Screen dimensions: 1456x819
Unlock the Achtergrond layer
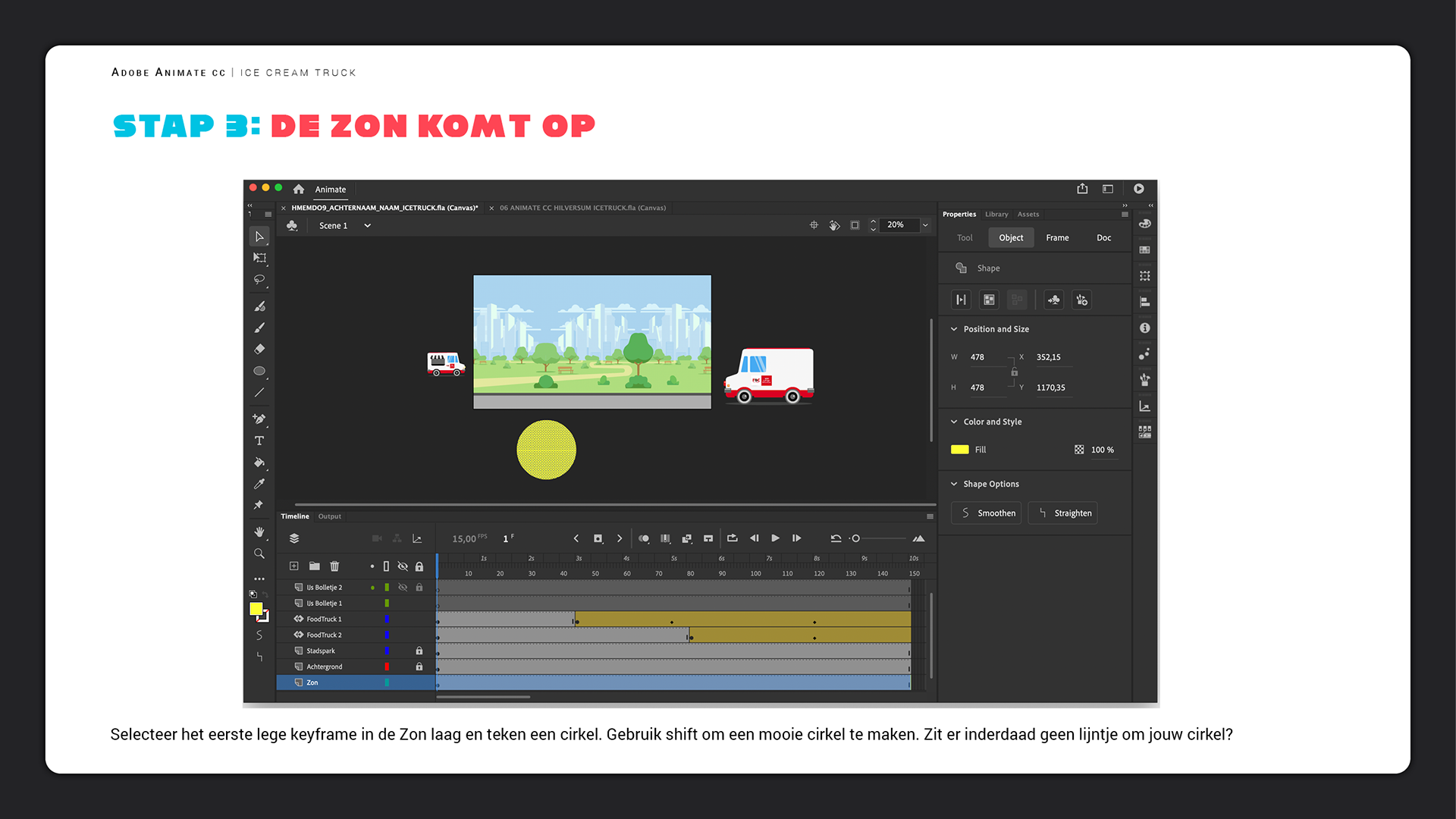[x=419, y=667]
